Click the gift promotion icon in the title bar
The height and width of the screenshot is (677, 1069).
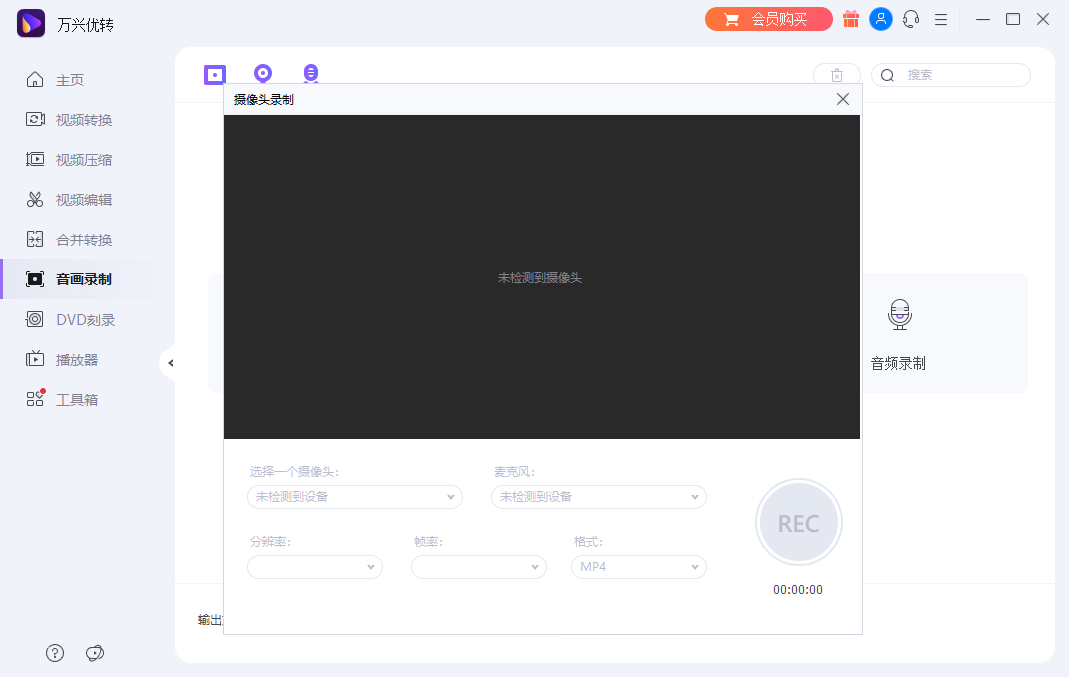851,19
